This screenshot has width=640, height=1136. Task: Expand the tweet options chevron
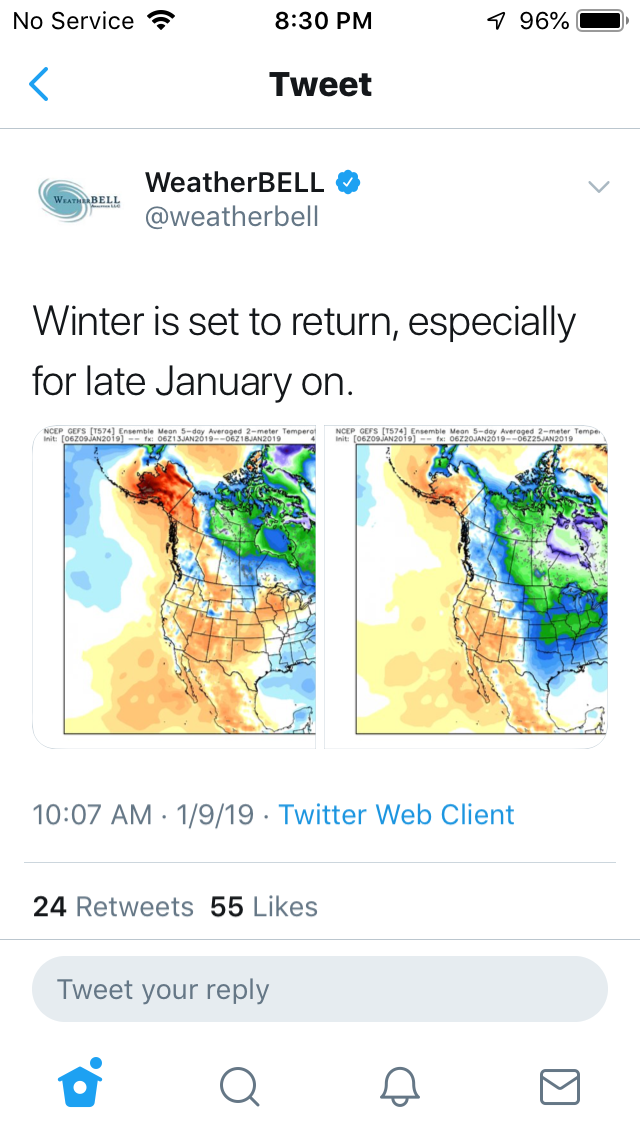tap(598, 187)
